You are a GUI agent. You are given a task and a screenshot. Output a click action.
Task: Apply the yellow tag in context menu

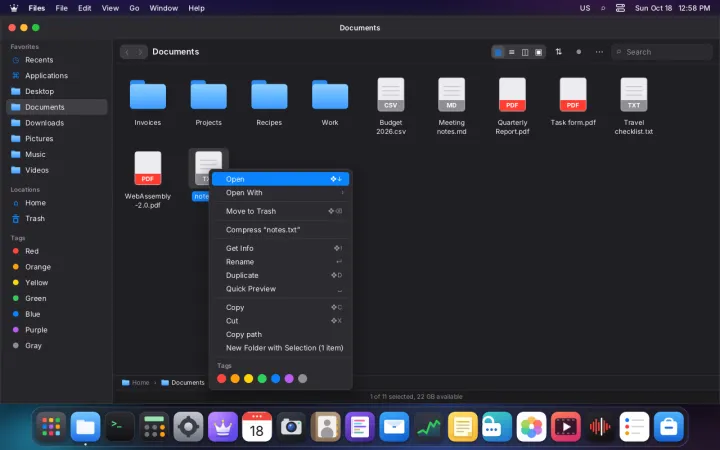click(248, 379)
